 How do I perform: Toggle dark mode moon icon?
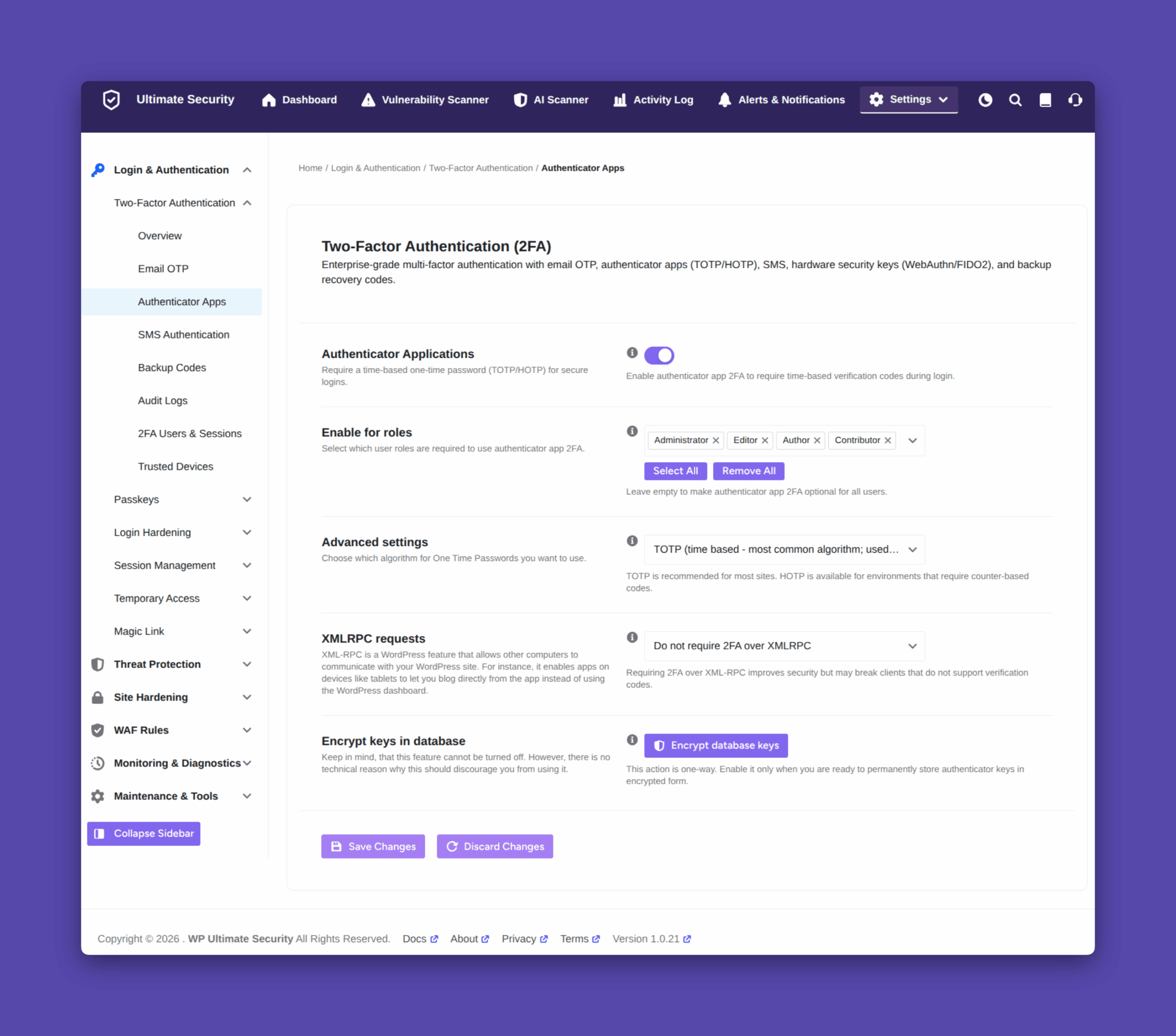[x=985, y=100]
